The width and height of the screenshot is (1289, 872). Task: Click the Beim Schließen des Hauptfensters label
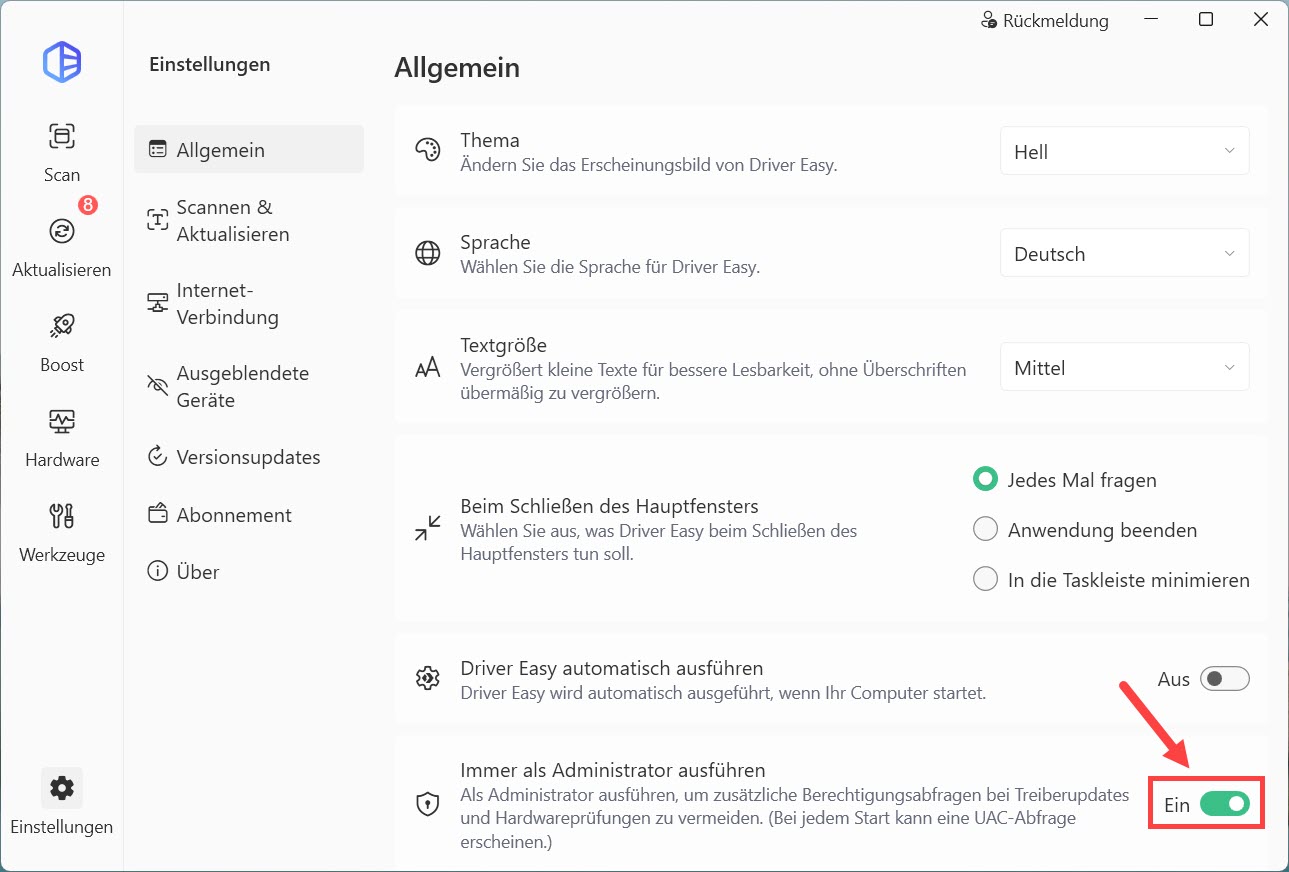pyautogui.click(x=609, y=505)
